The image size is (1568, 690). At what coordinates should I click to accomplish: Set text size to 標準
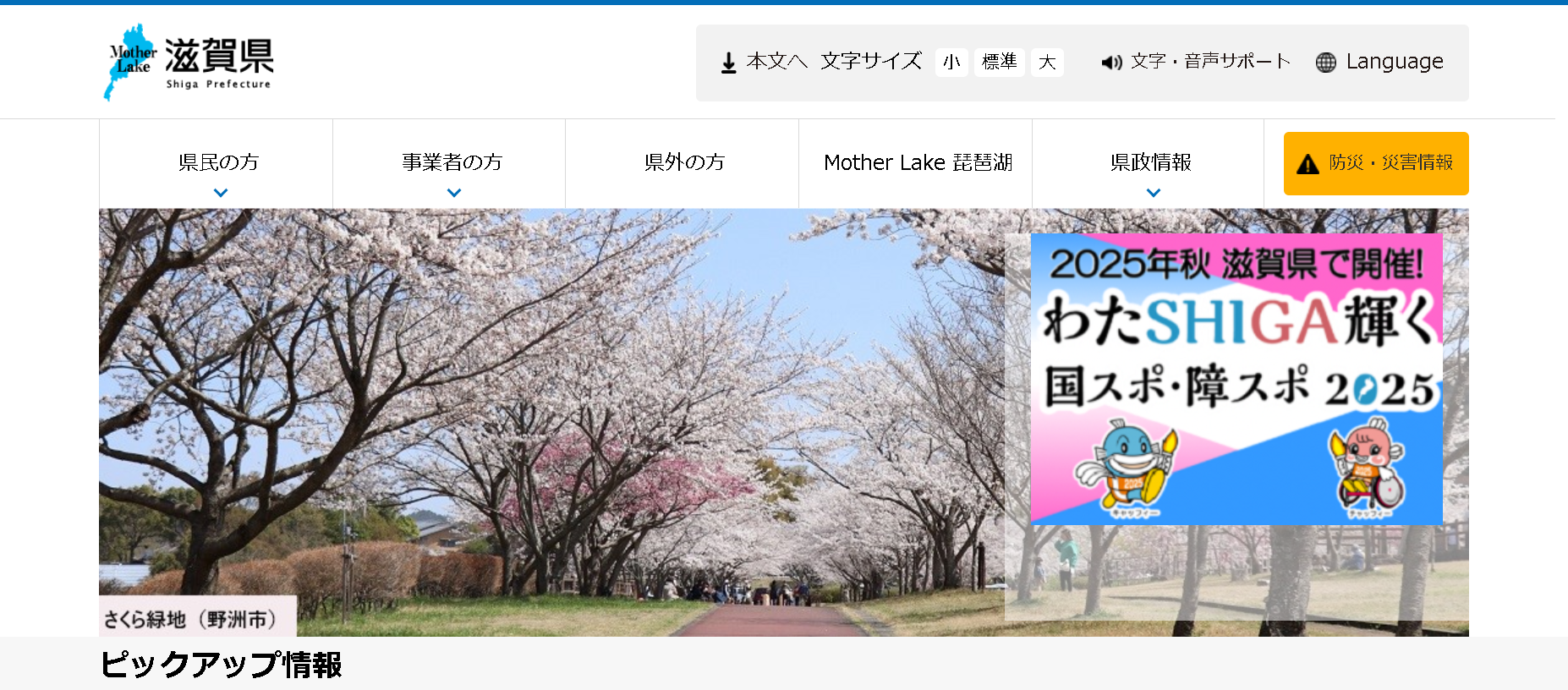click(1000, 63)
